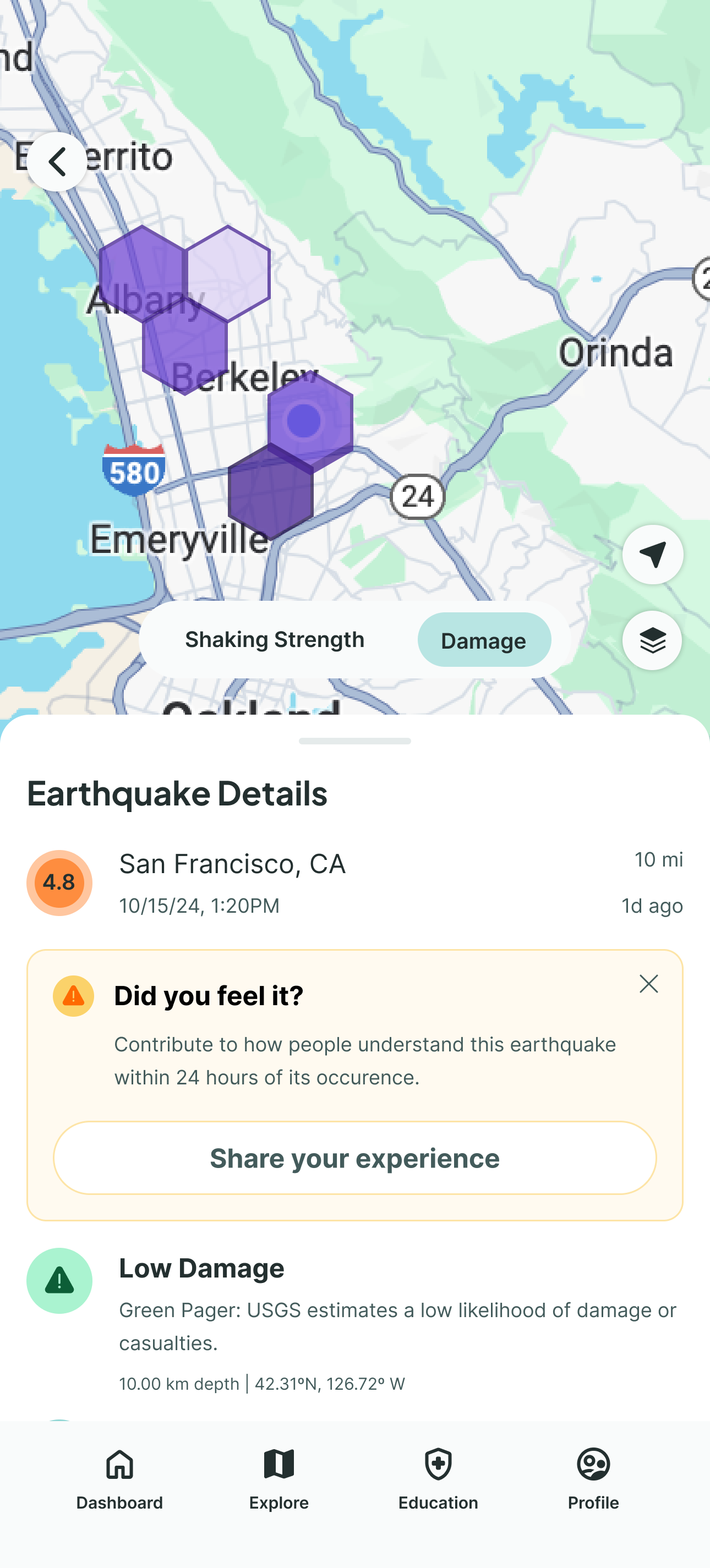Screen dimensions: 710x1568
Task: Tap the blue epicenter dot on map
Action: (x=304, y=420)
